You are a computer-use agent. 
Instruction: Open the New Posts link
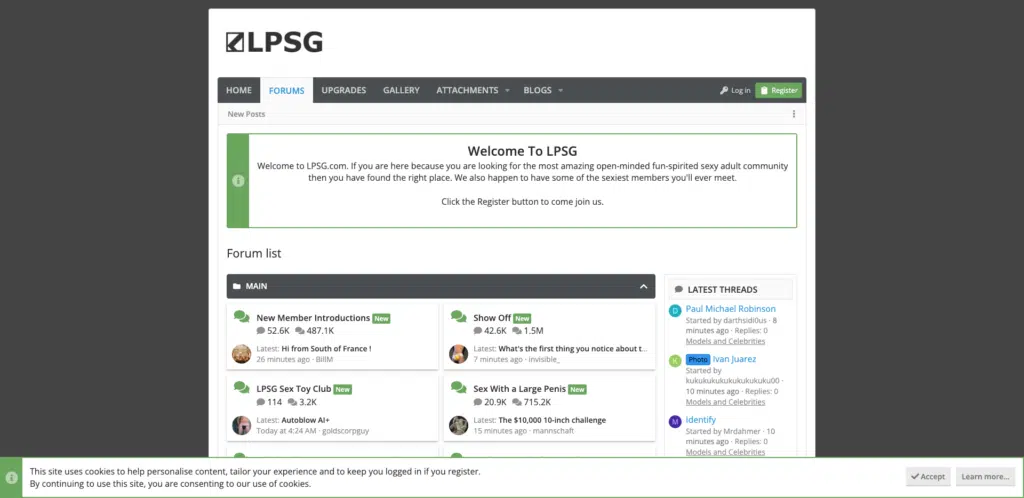click(246, 114)
